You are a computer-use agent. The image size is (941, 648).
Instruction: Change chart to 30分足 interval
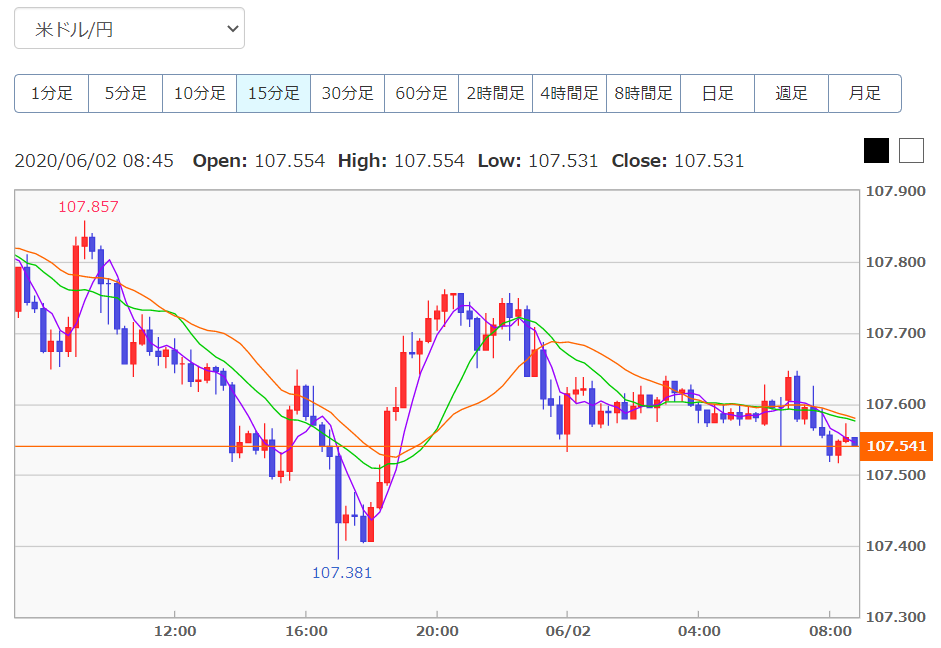pos(347,94)
